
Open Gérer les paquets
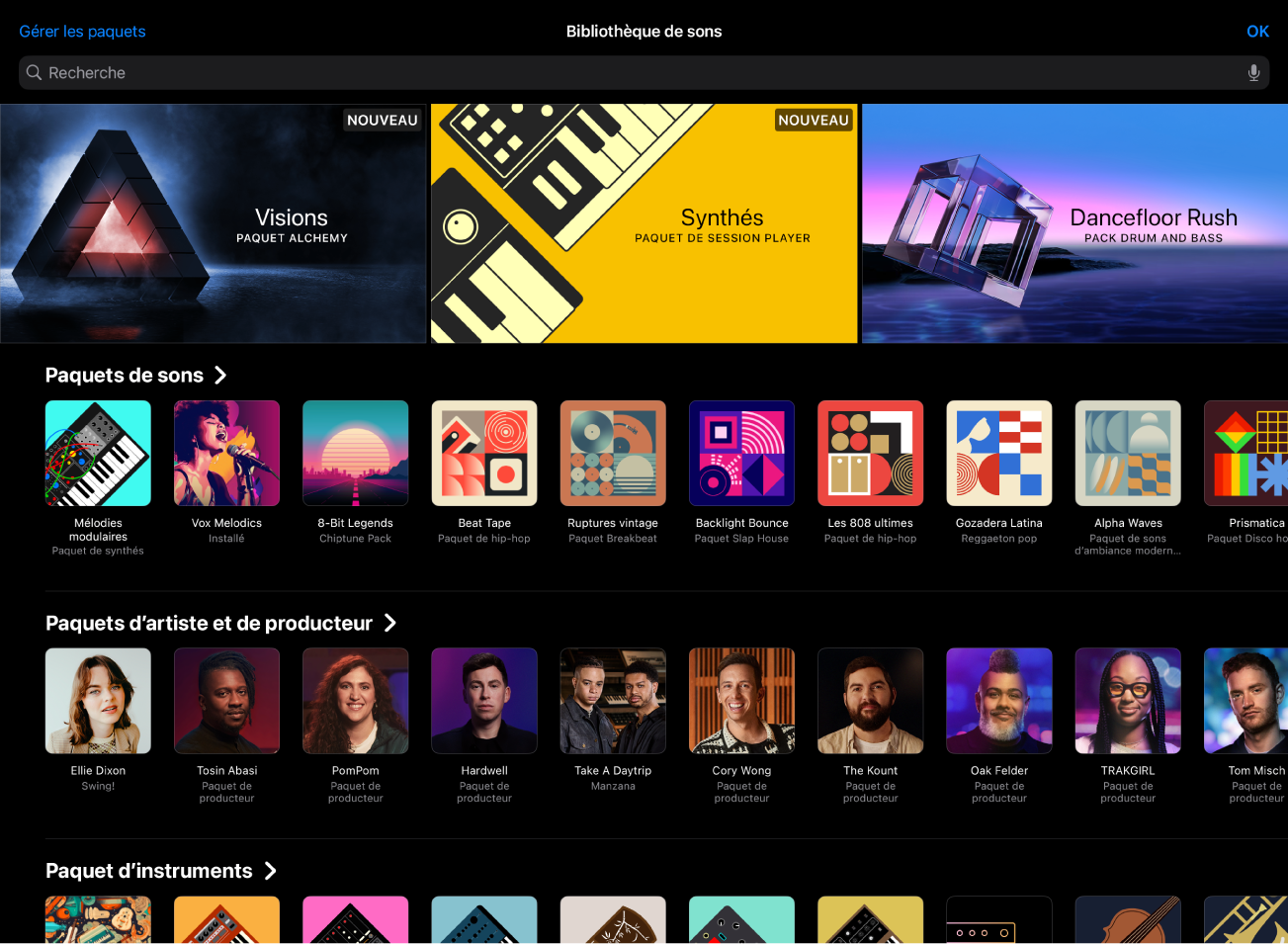pos(82,31)
